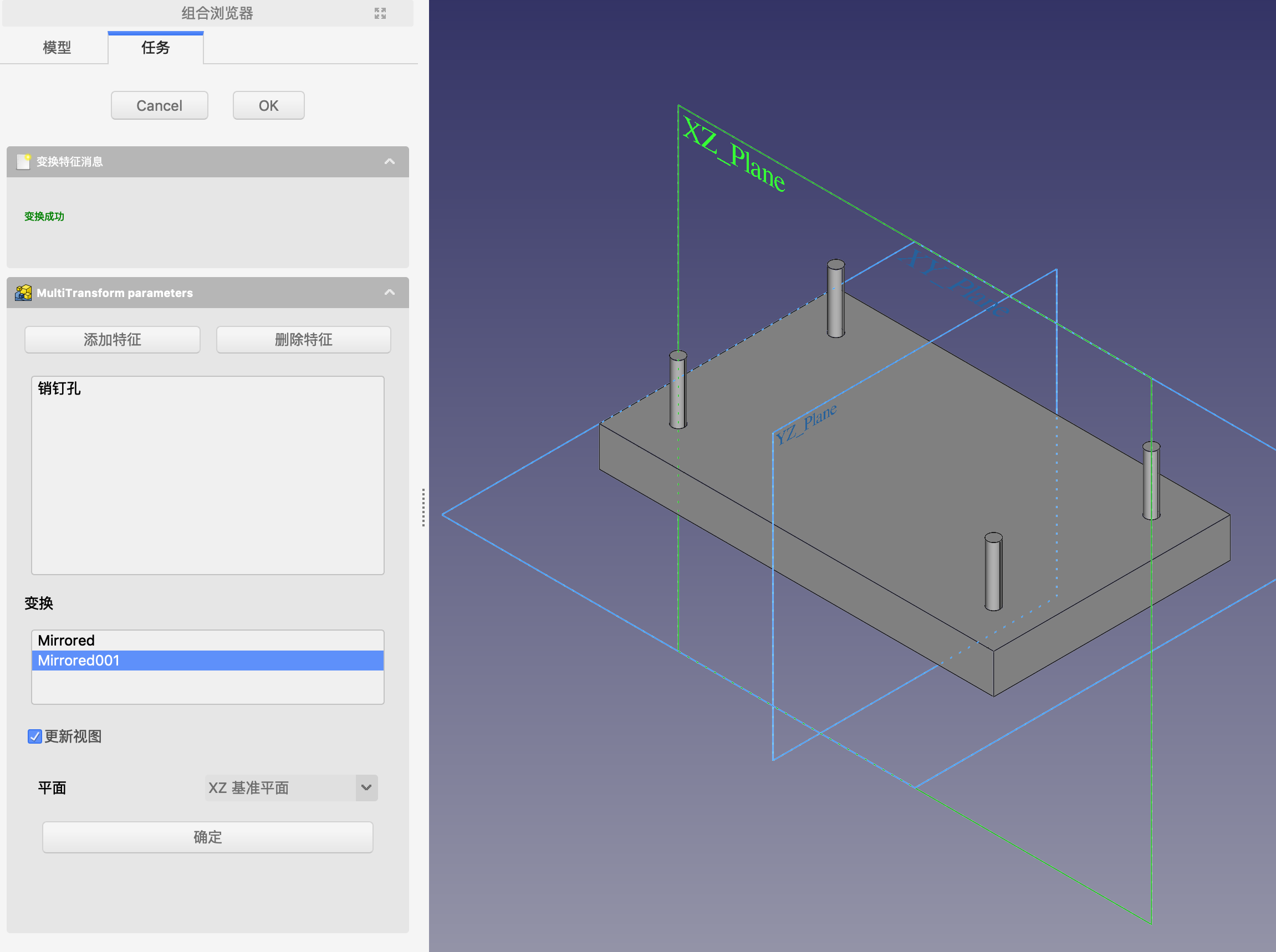Screen dimensions: 1276x952
Task: Click the transform feature message note icon
Action: [x=23, y=161]
